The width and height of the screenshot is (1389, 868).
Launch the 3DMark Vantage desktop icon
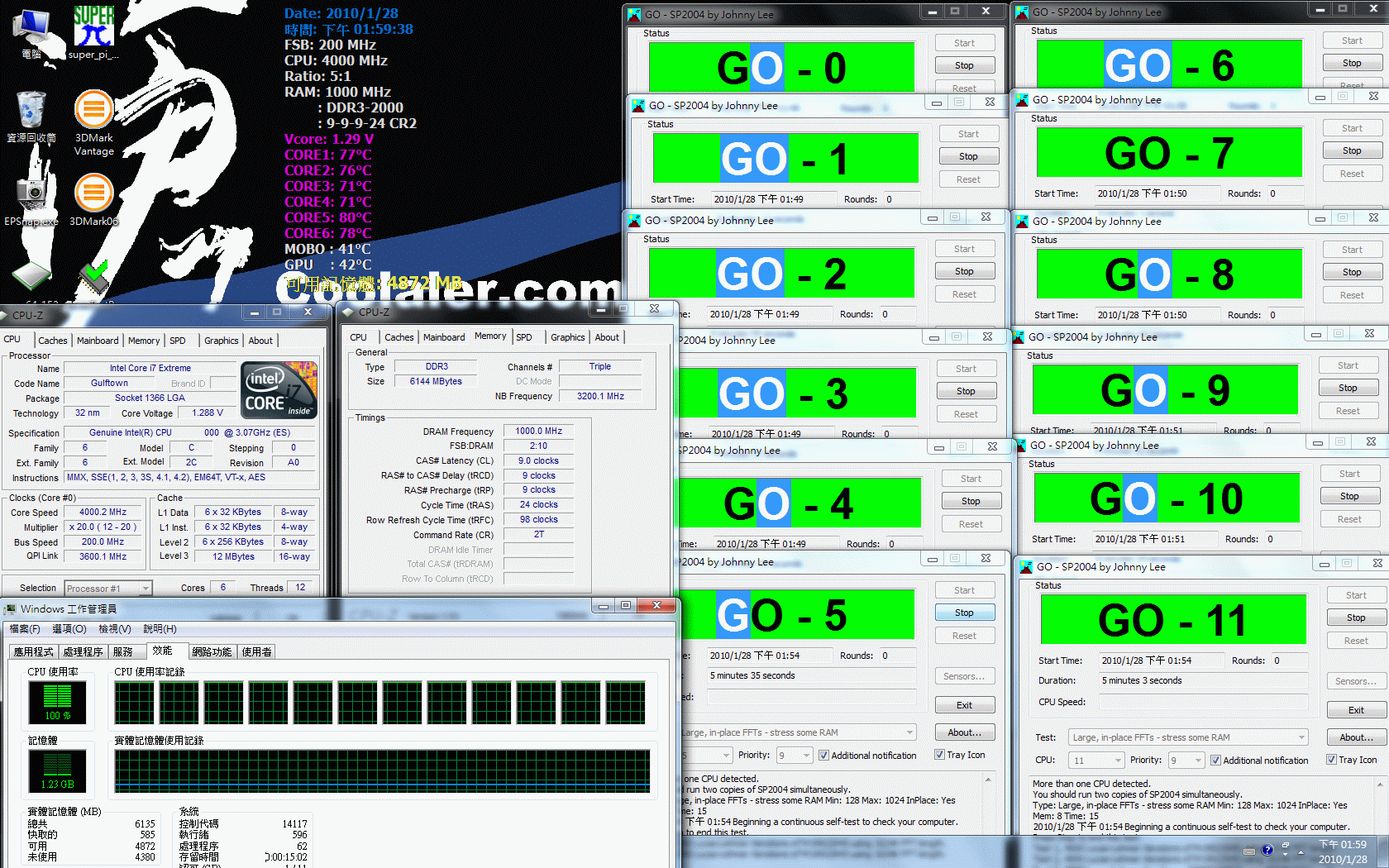click(94, 122)
